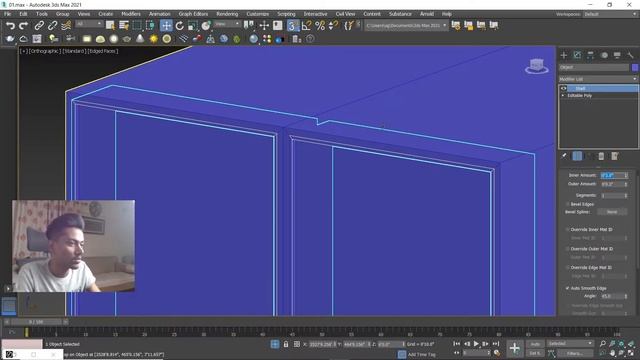The image size is (640, 360).
Task: Open the Workspaces Default dropdown
Action: click(610, 14)
